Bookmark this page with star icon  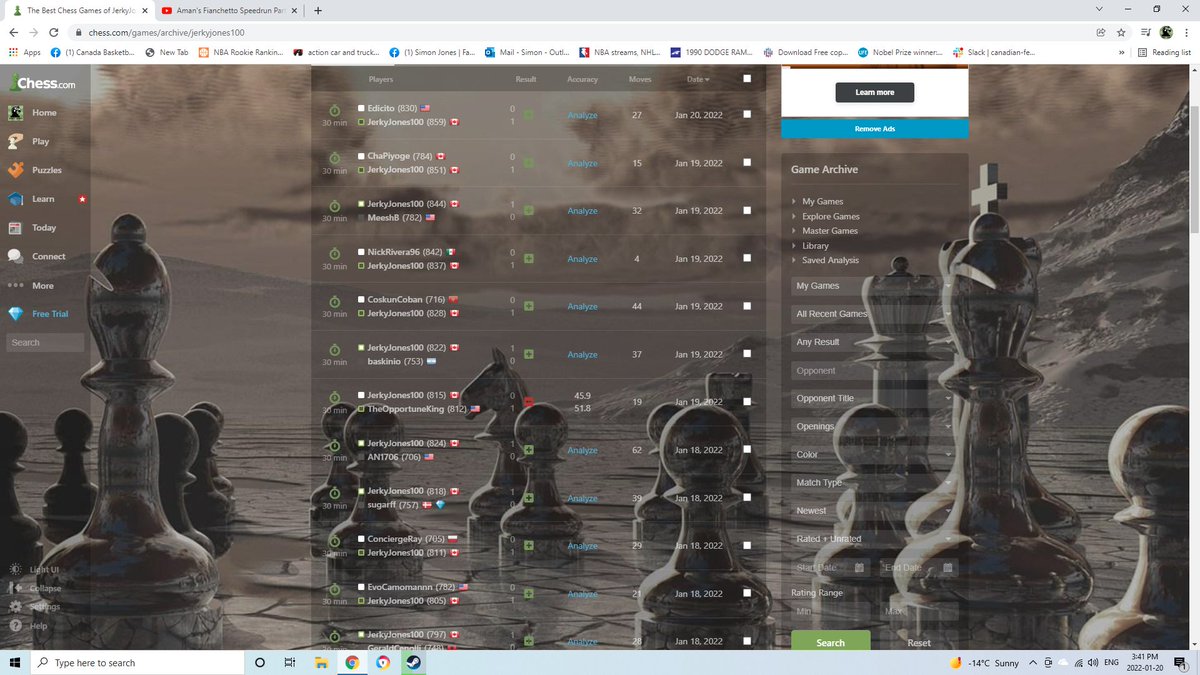[1122, 32]
